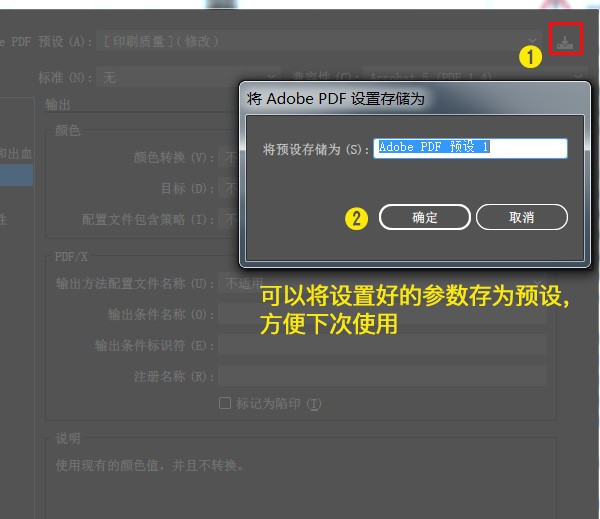Click the 将 Adobe PDF 设置存储为 dialog title
This screenshot has height=519, width=600.
336,99
